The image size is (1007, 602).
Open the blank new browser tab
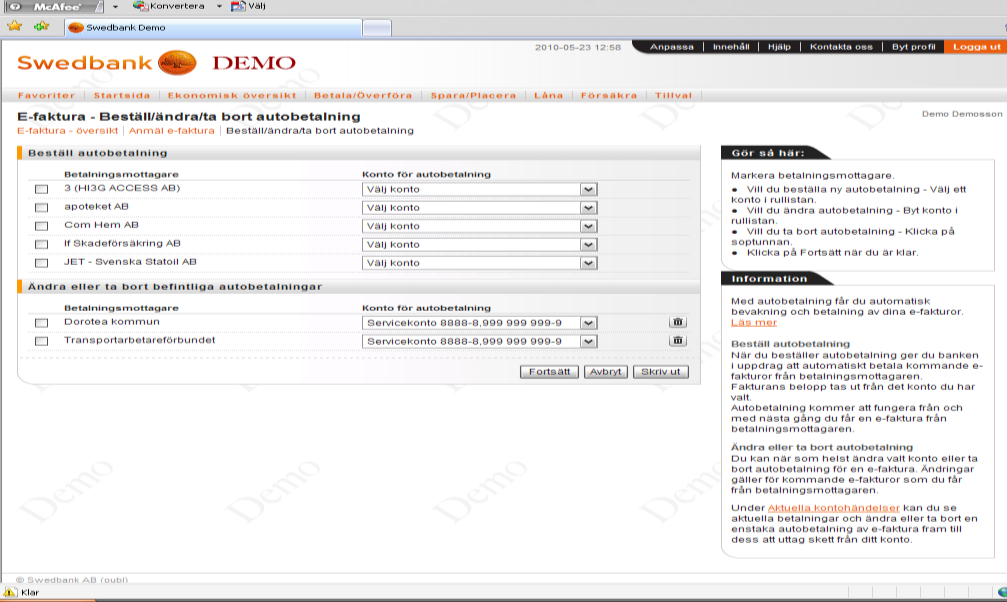(377, 28)
